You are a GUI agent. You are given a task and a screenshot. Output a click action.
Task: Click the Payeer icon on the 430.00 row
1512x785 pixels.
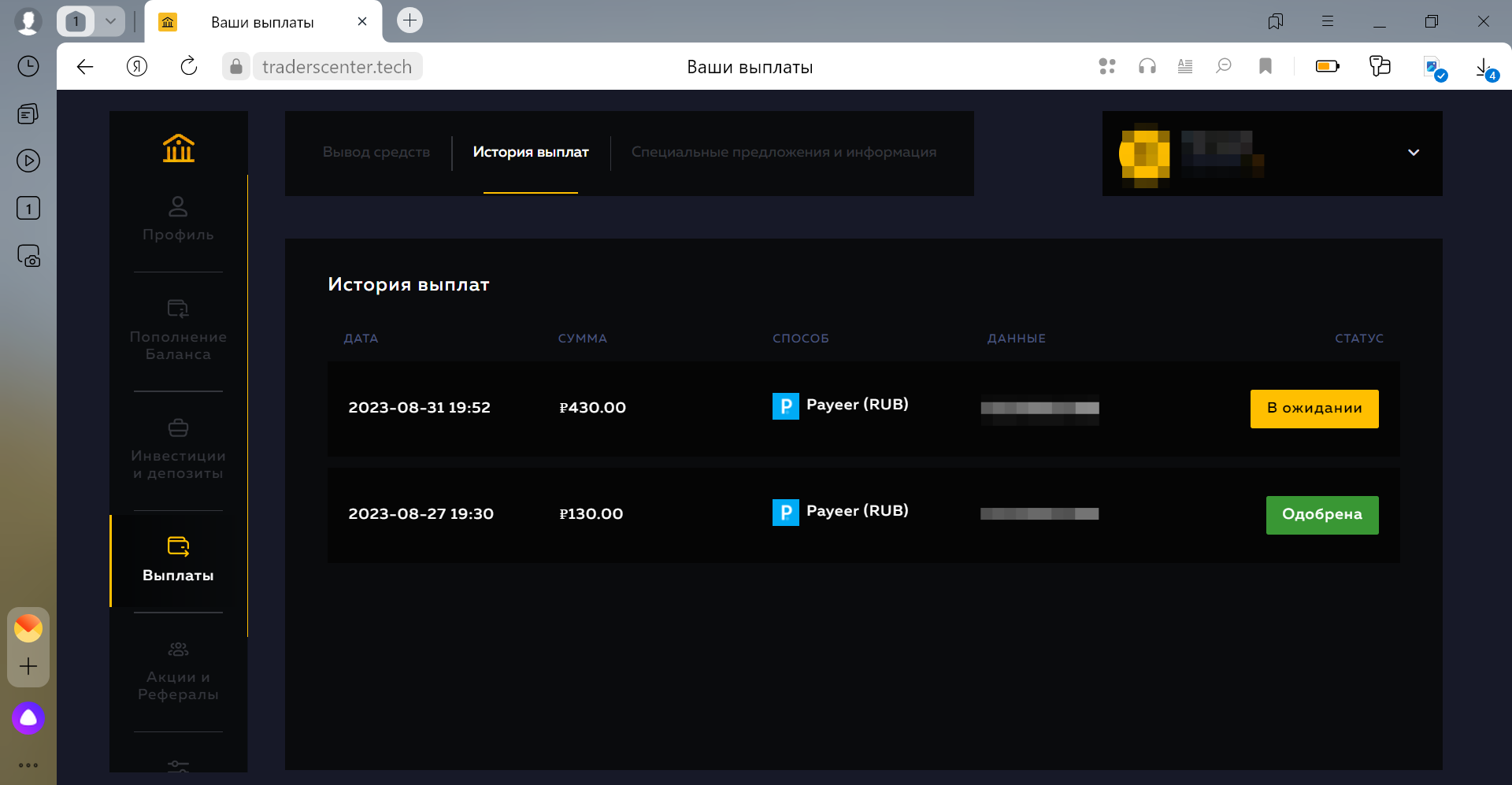[785, 406]
